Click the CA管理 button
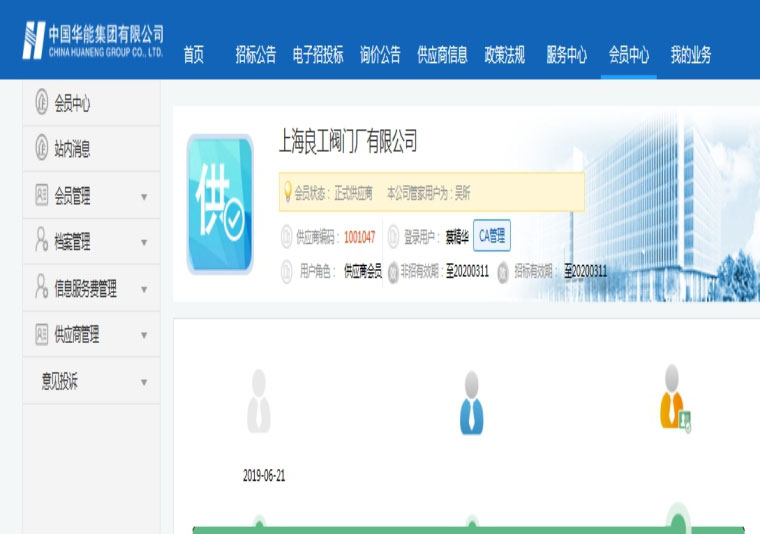 (492, 235)
